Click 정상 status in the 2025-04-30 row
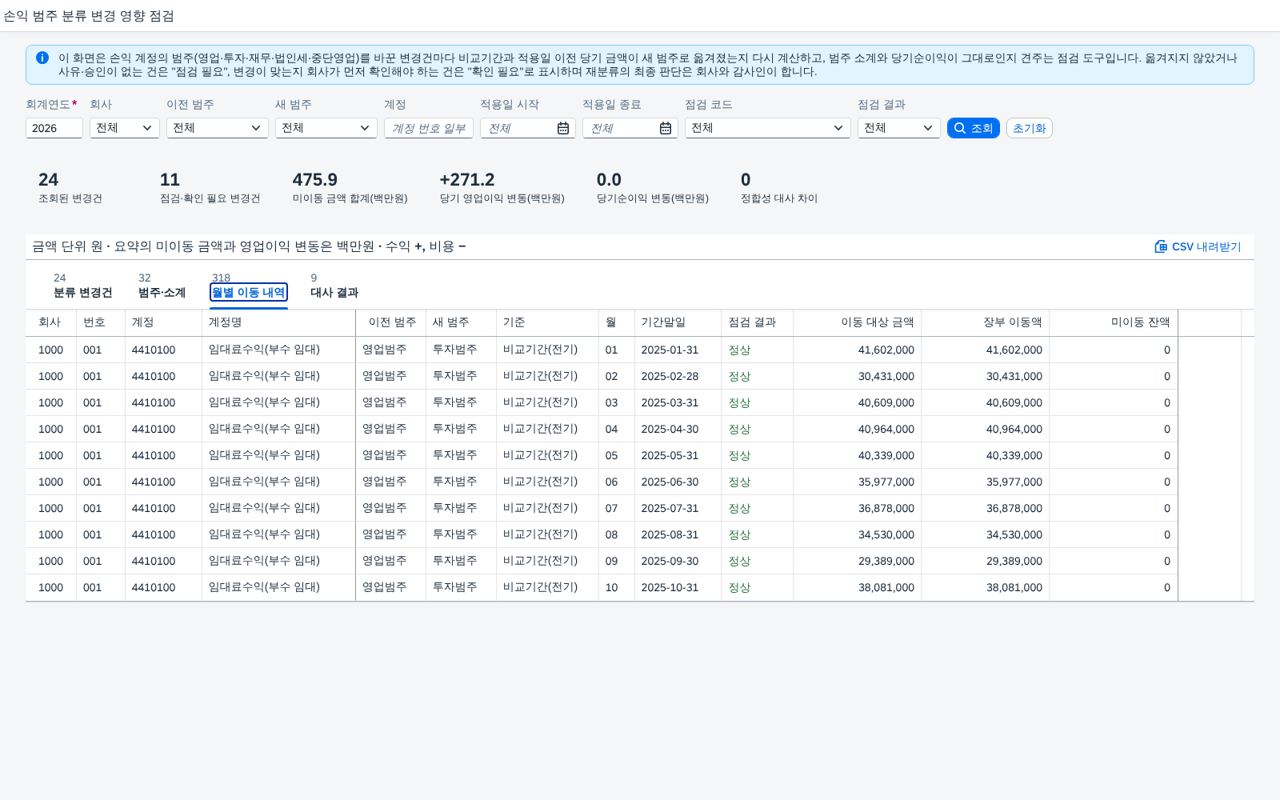The height and width of the screenshot is (800, 1280). coord(739,429)
